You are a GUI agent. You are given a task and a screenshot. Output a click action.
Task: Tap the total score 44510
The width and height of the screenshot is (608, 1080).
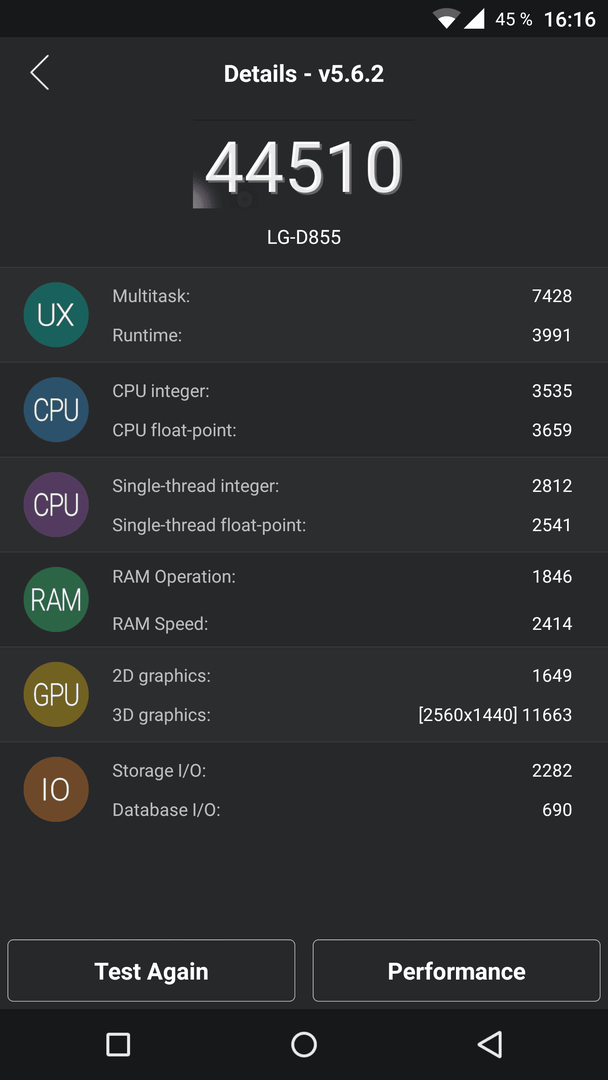304,167
